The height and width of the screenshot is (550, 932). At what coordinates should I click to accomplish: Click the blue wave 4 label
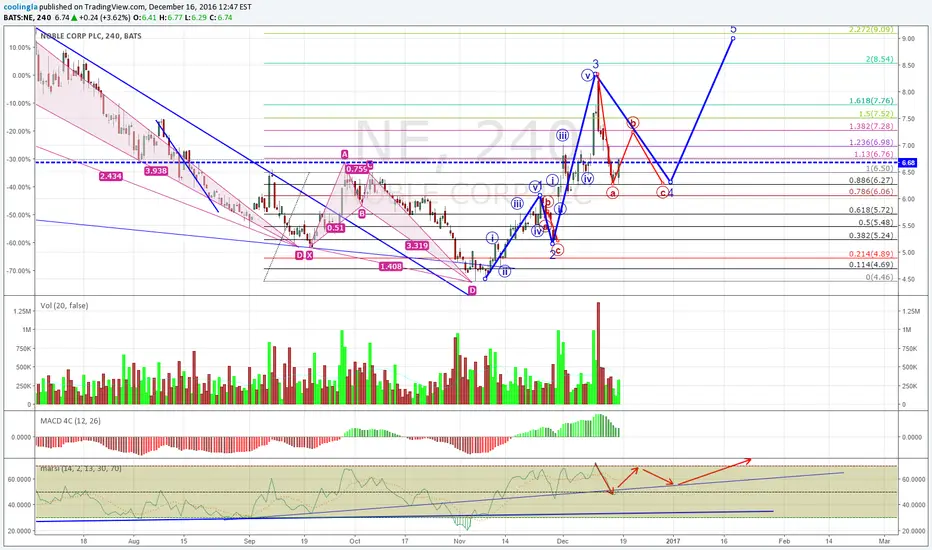tap(670, 193)
